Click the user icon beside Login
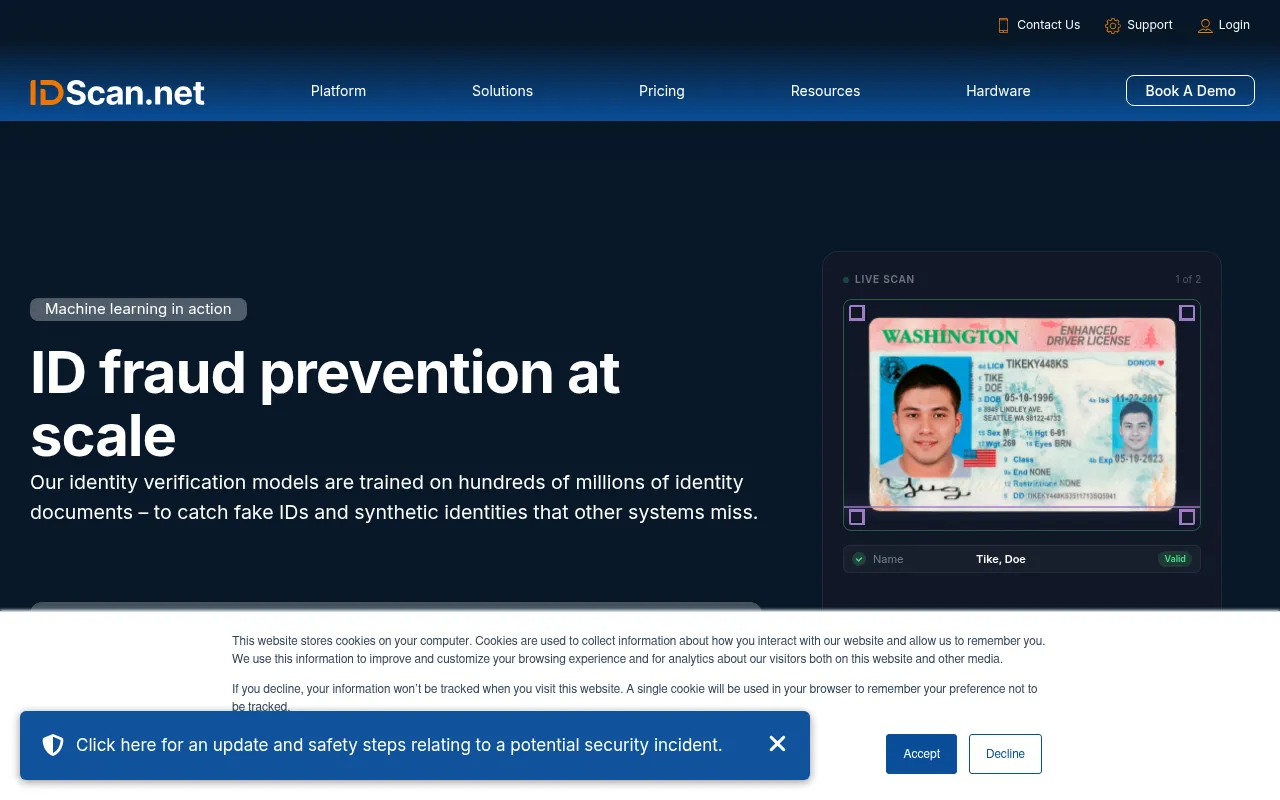The width and height of the screenshot is (1280, 800). coord(1205,25)
